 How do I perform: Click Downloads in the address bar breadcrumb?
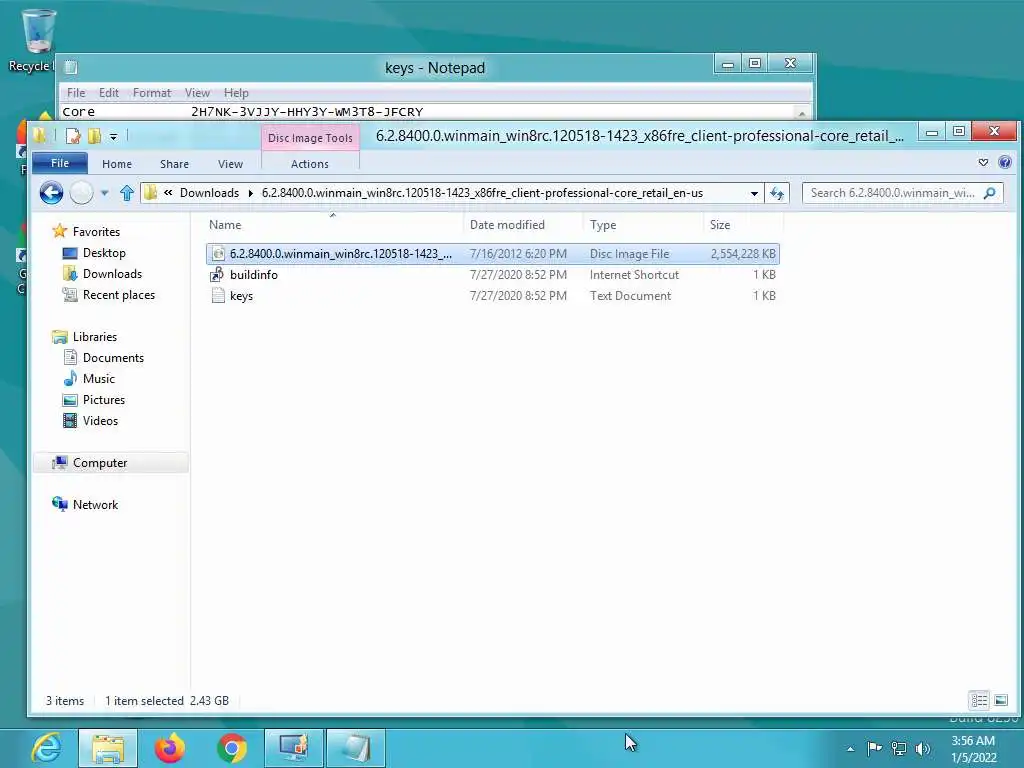coord(209,193)
